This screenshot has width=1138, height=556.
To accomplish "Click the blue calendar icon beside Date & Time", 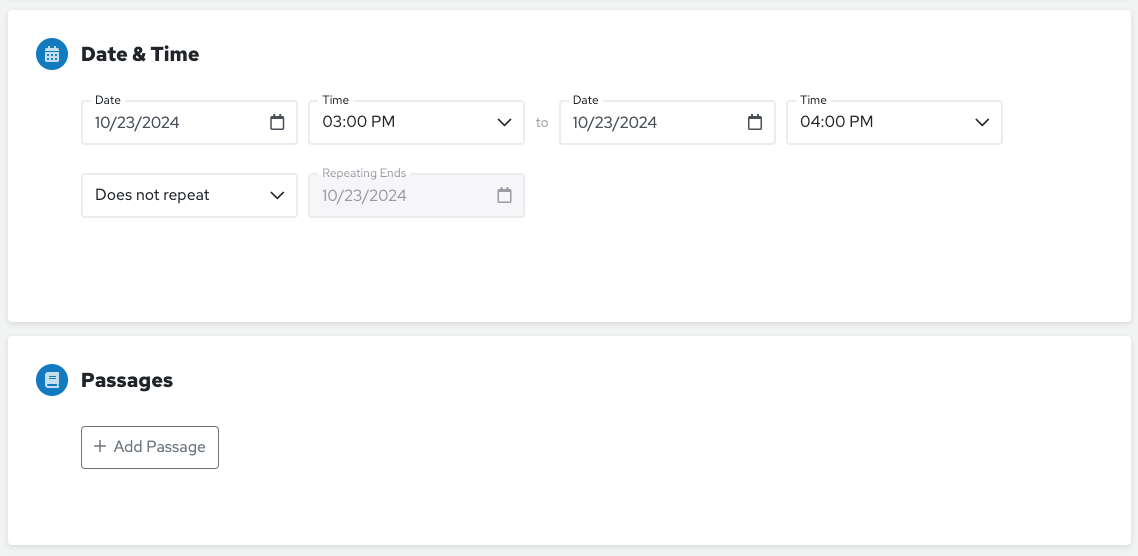I will (52, 54).
